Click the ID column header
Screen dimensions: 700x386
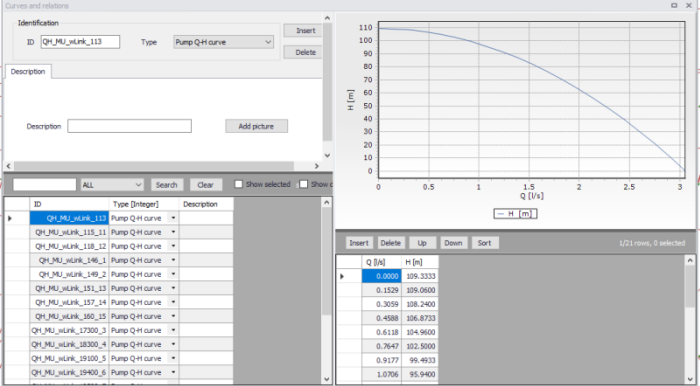tap(70, 204)
